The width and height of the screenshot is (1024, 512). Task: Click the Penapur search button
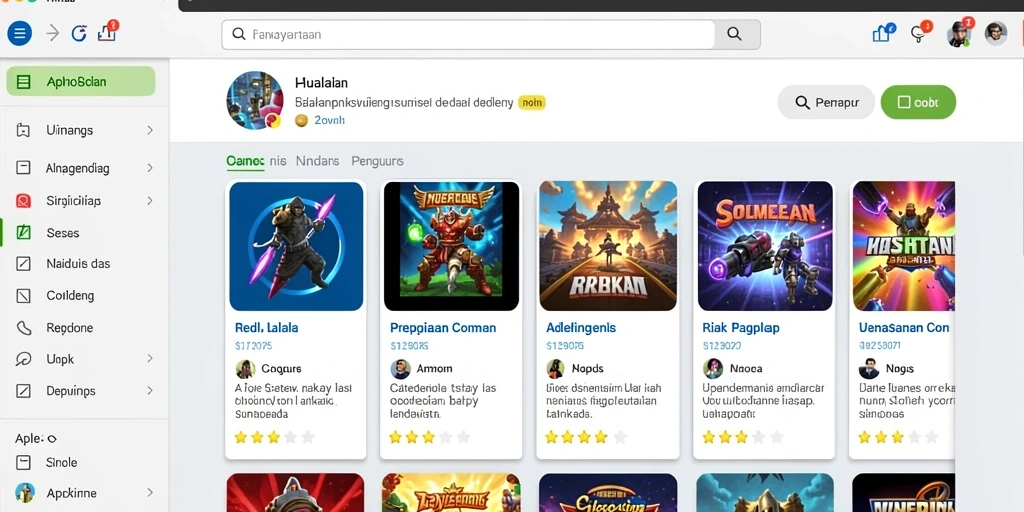[x=826, y=102]
